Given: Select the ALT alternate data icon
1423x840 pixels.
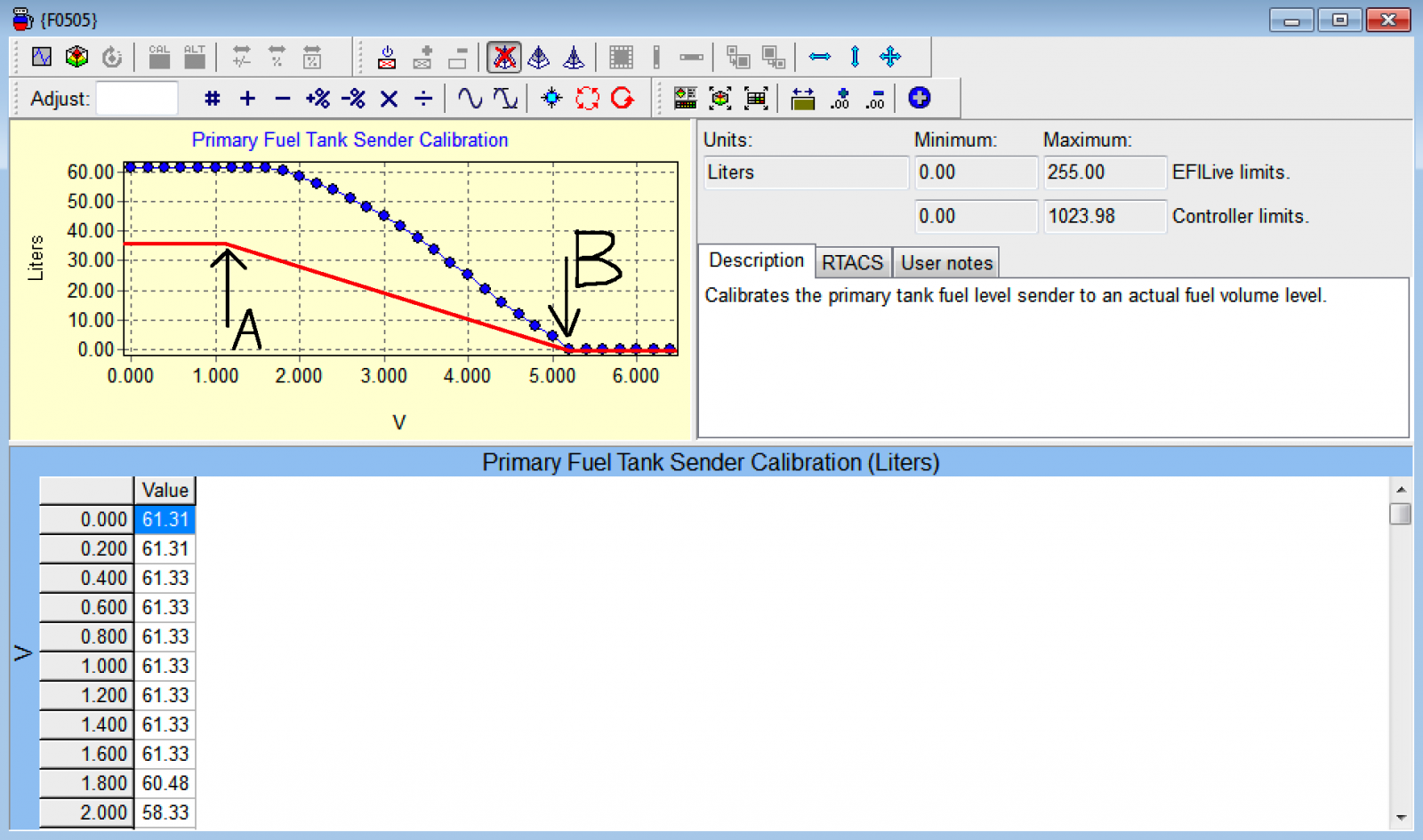Looking at the screenshot, I should 195,57.
